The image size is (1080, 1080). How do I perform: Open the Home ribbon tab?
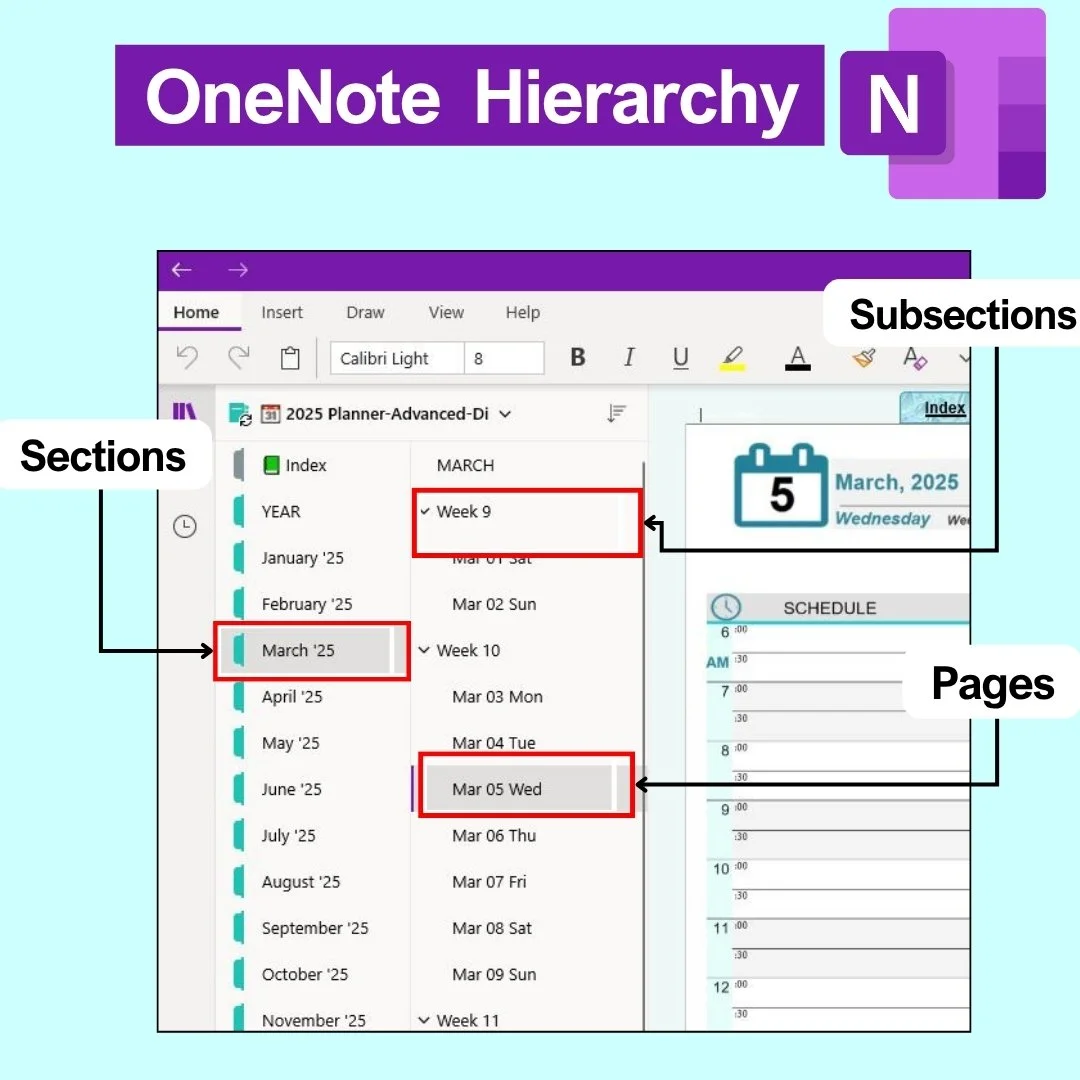tap(196, 313)
